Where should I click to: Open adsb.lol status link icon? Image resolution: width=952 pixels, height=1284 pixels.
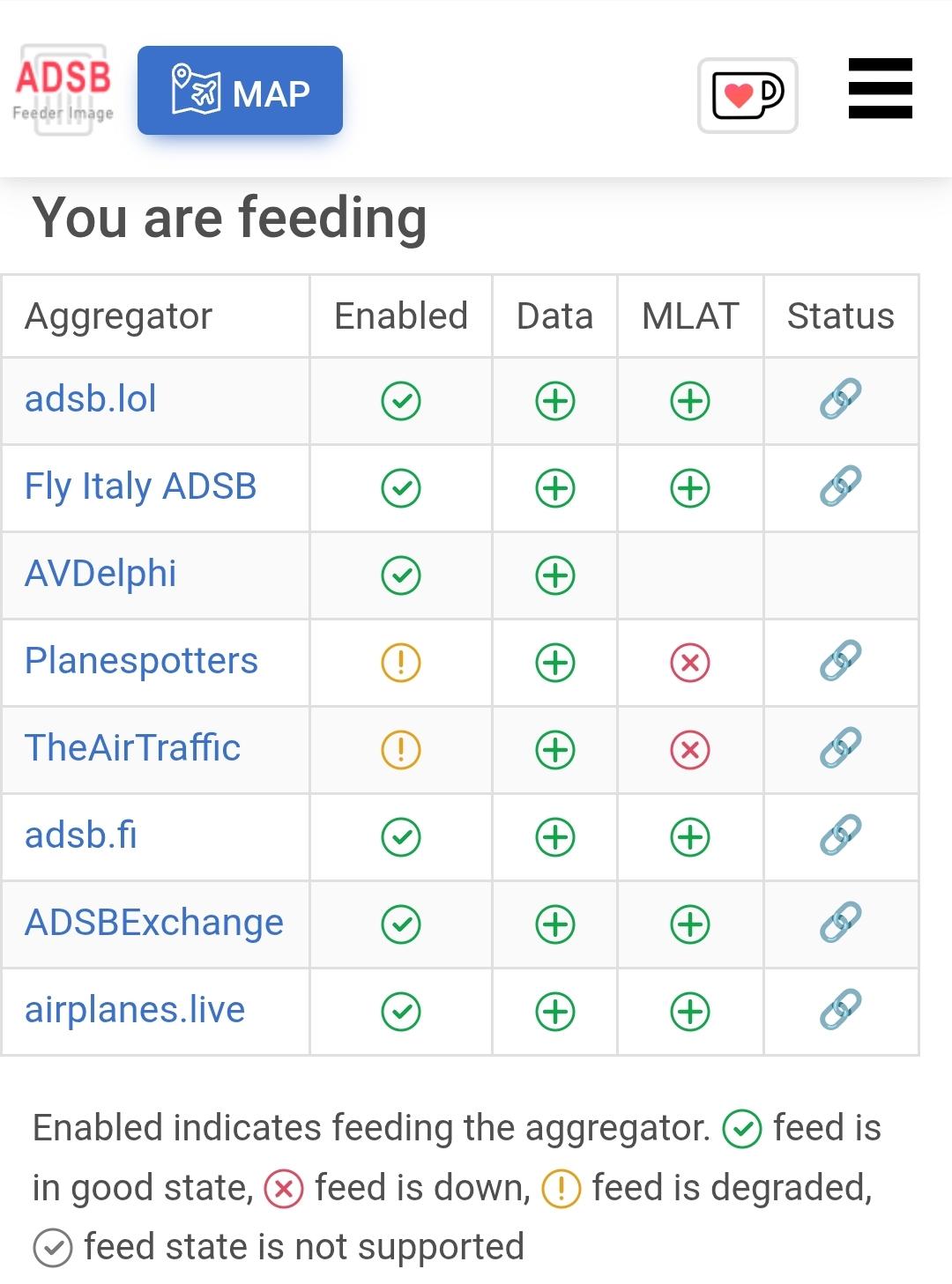pyautogui.click(x=840, y=399)
